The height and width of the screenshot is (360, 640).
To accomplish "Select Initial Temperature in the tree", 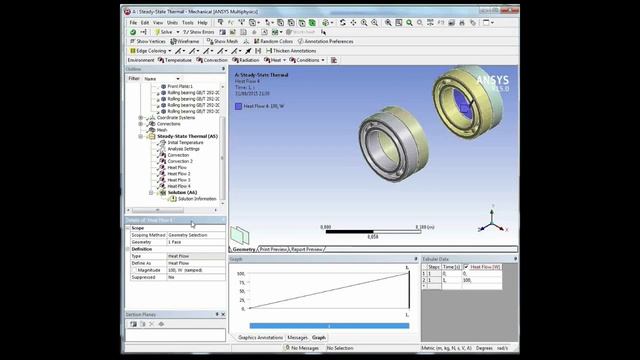I will point(185,142).
